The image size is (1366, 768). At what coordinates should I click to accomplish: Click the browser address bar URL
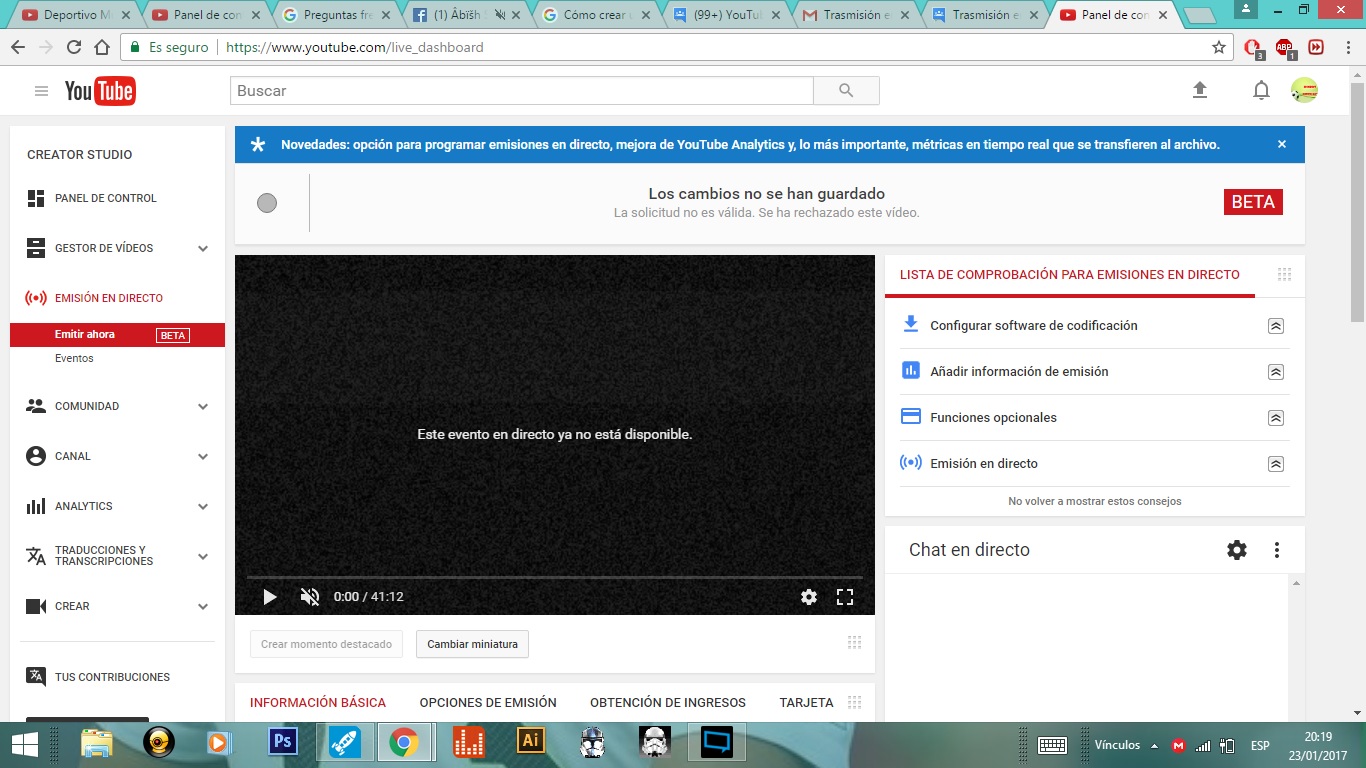pos(355,47)
